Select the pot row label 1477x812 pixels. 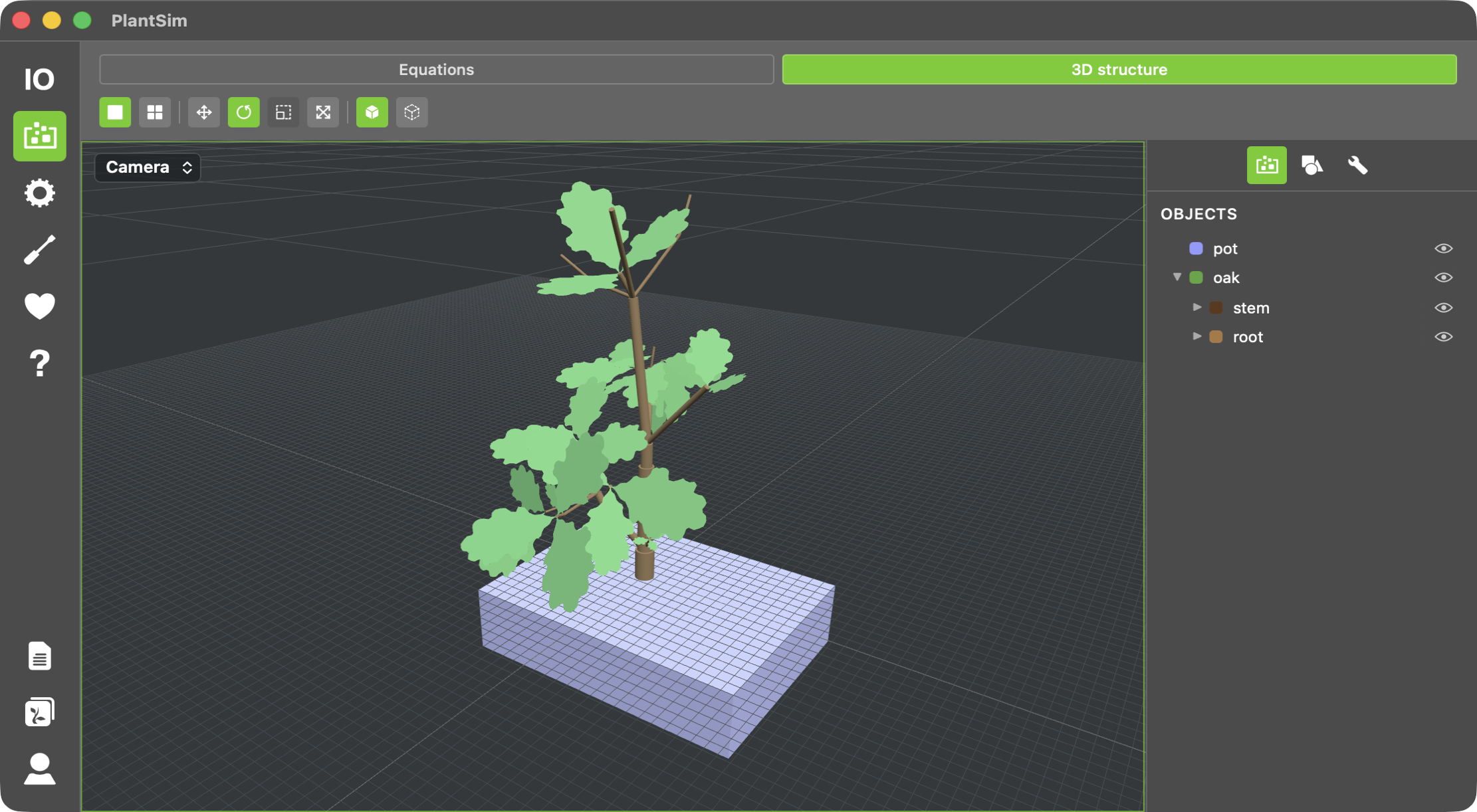(1225, 249)
